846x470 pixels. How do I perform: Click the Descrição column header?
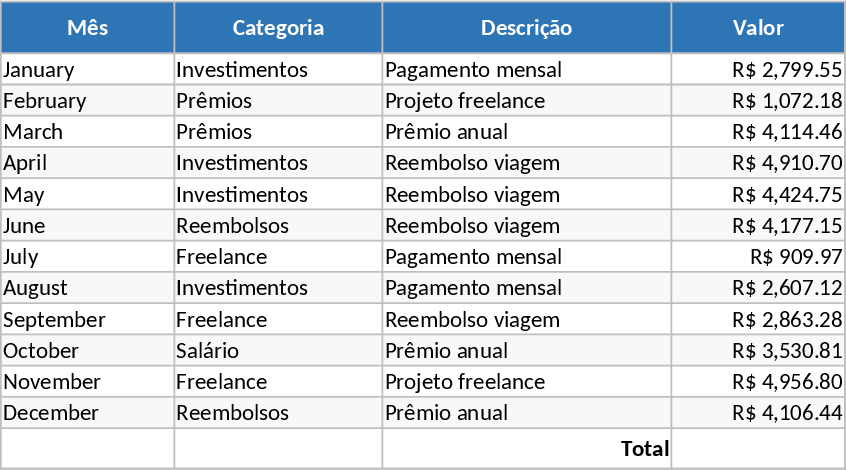[x=526, y=28]
